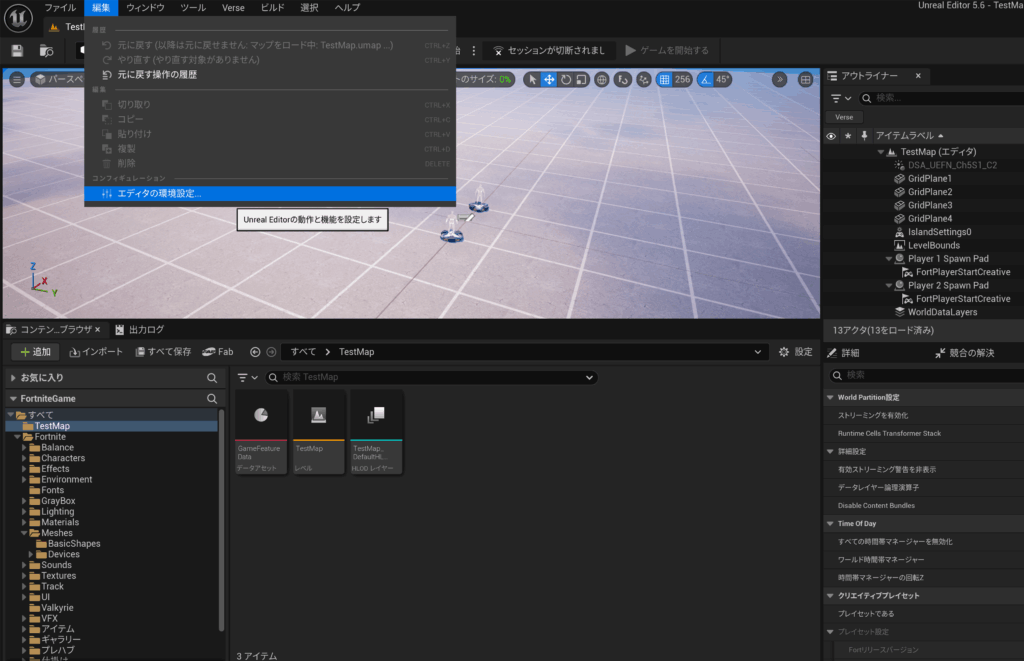The image size is (1024, 661).
Task: Close the Outliner panel tab
Action: point(918,76)
